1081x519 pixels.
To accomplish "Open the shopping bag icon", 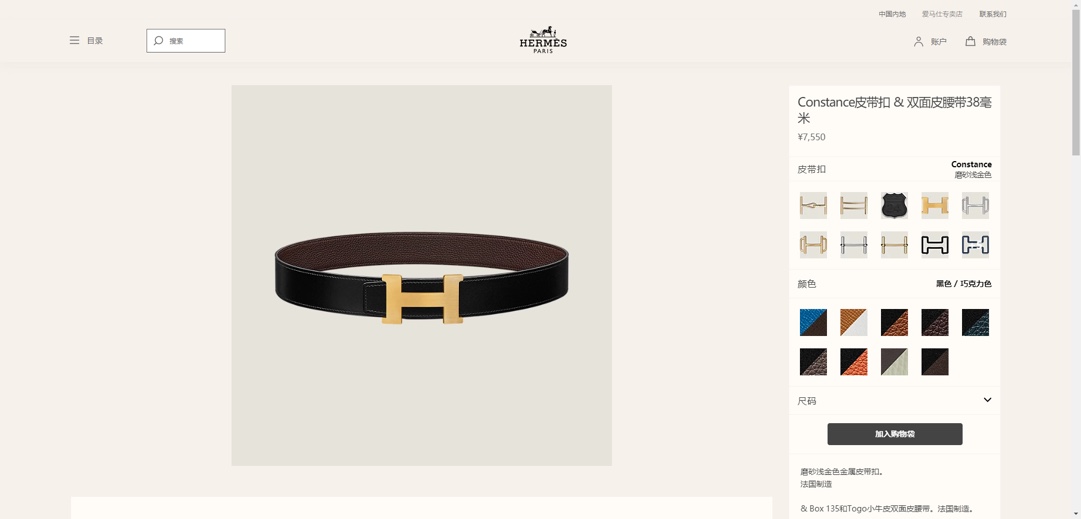I will [x=970, y=41].
